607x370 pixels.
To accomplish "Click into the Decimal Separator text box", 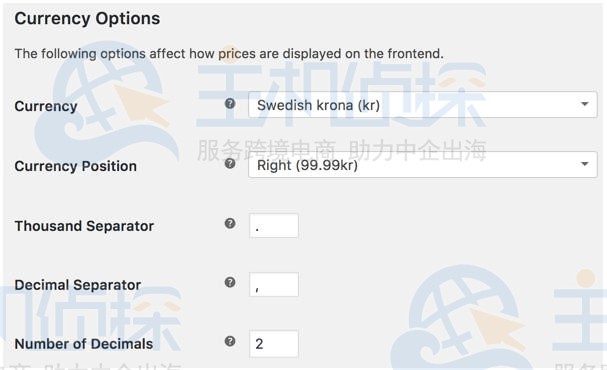I will click(x=274, y=284).
